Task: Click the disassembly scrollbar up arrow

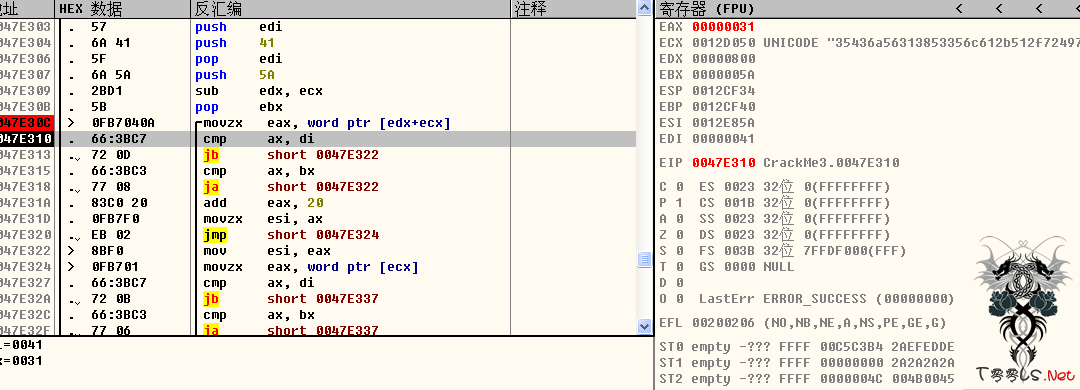Action: tap(645, 8)
